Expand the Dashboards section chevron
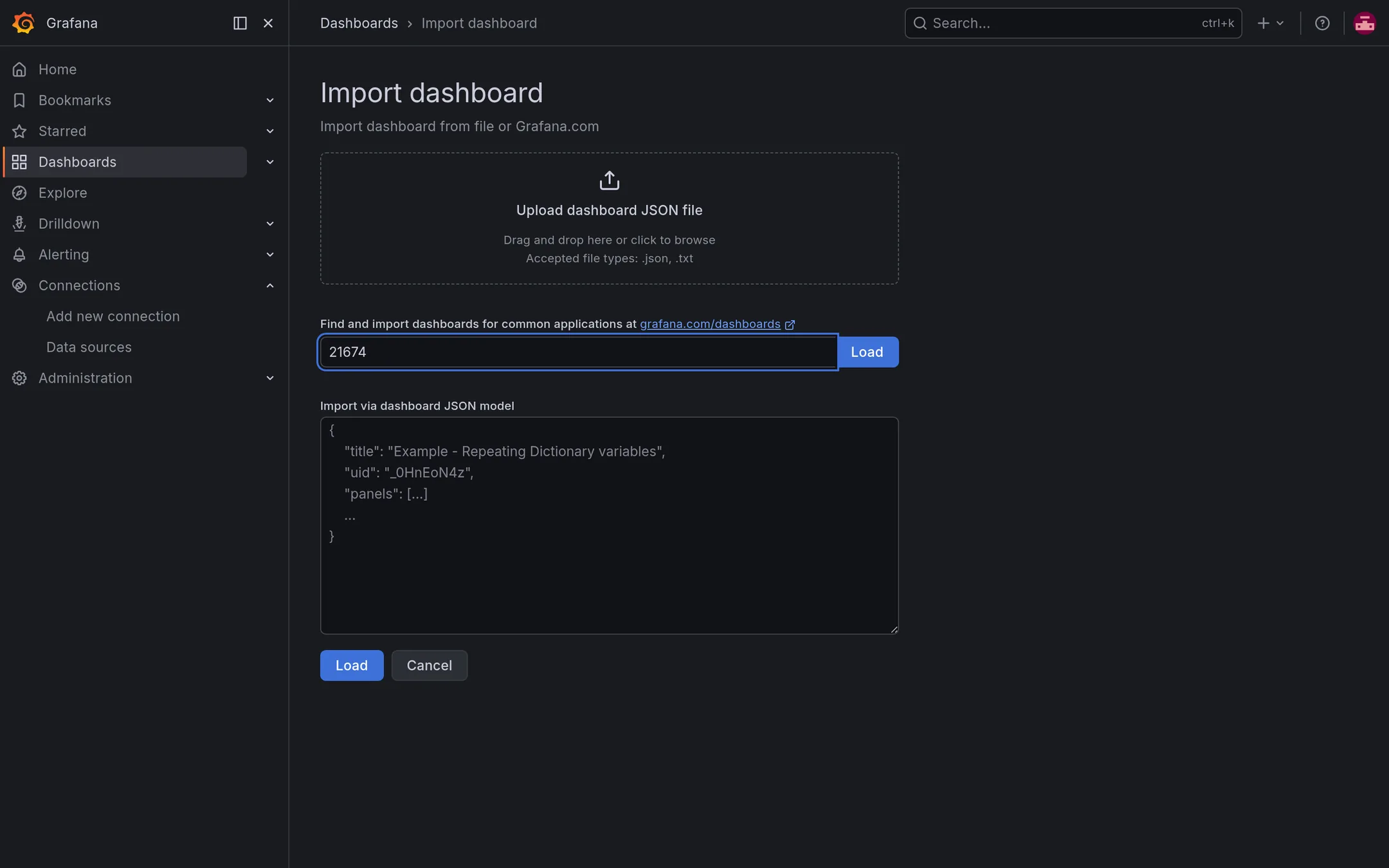 (x=270, y=162)
